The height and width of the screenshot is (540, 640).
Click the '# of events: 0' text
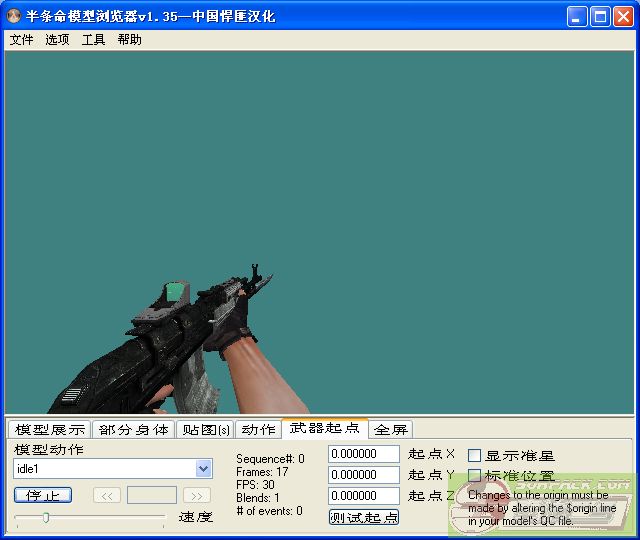[x=269, y=511]
